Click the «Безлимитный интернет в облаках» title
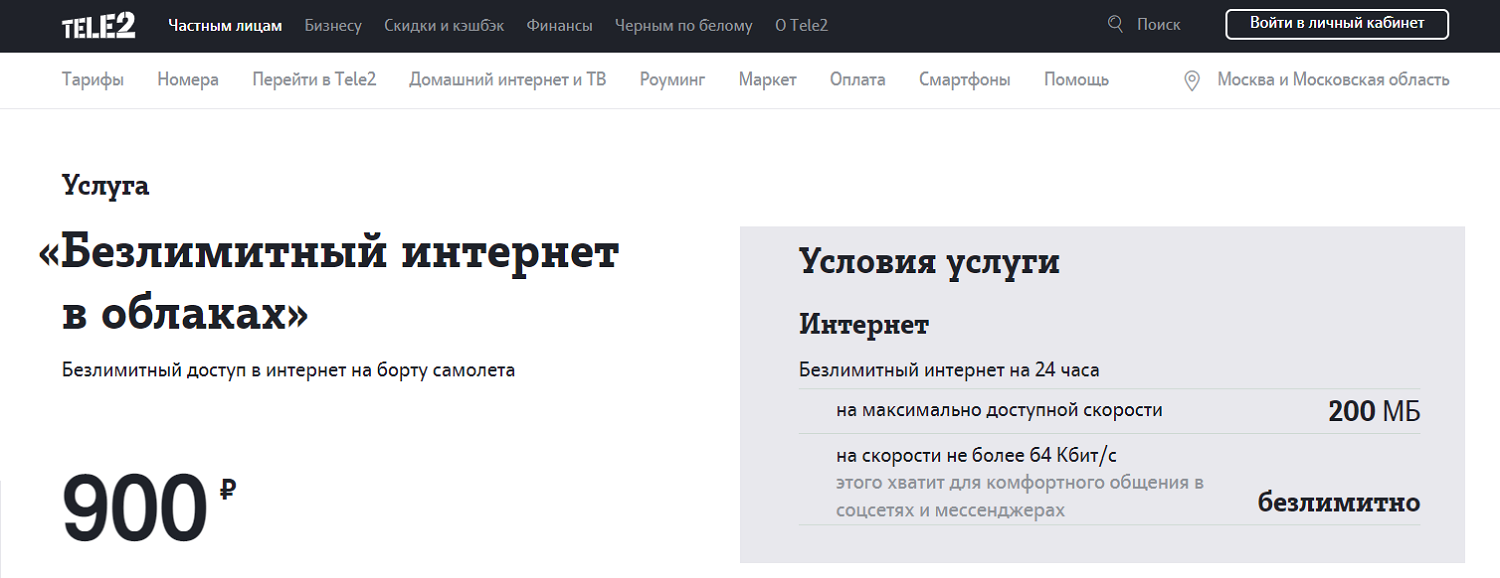 click(x=329, y=284)
